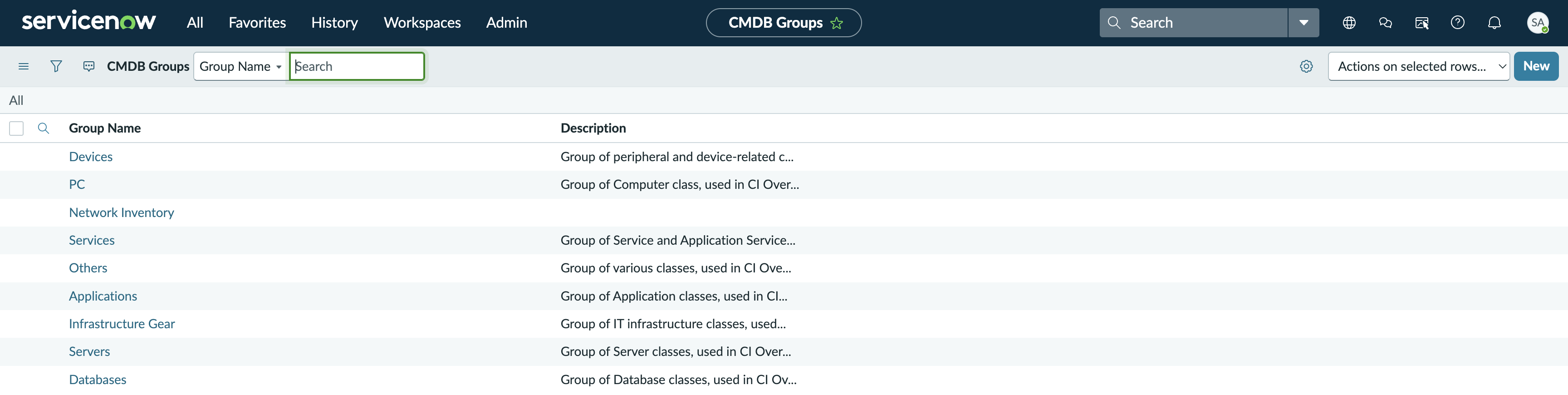
Task: Click the ServiceNow logo
Action: 89,21
